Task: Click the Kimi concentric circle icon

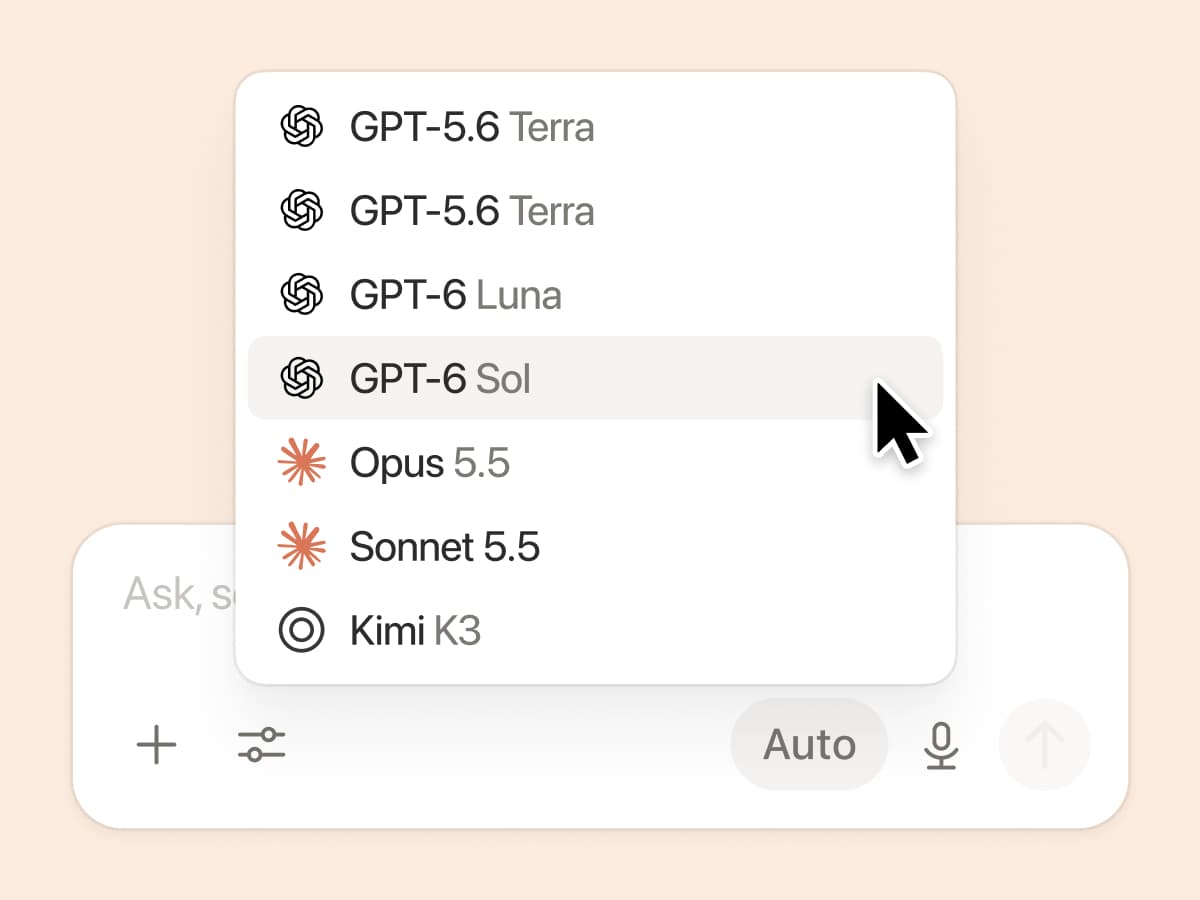Action: pyautogui.click(x=301, y=631)
